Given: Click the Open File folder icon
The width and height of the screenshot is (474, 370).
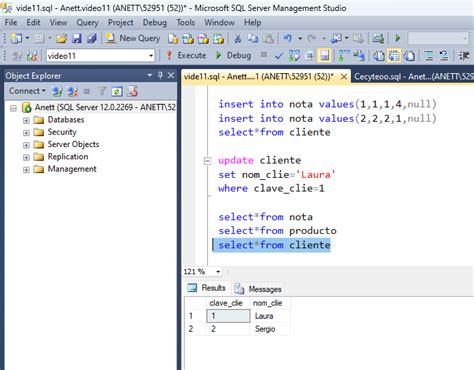Looking at the screenshot, I should point(61,39).
